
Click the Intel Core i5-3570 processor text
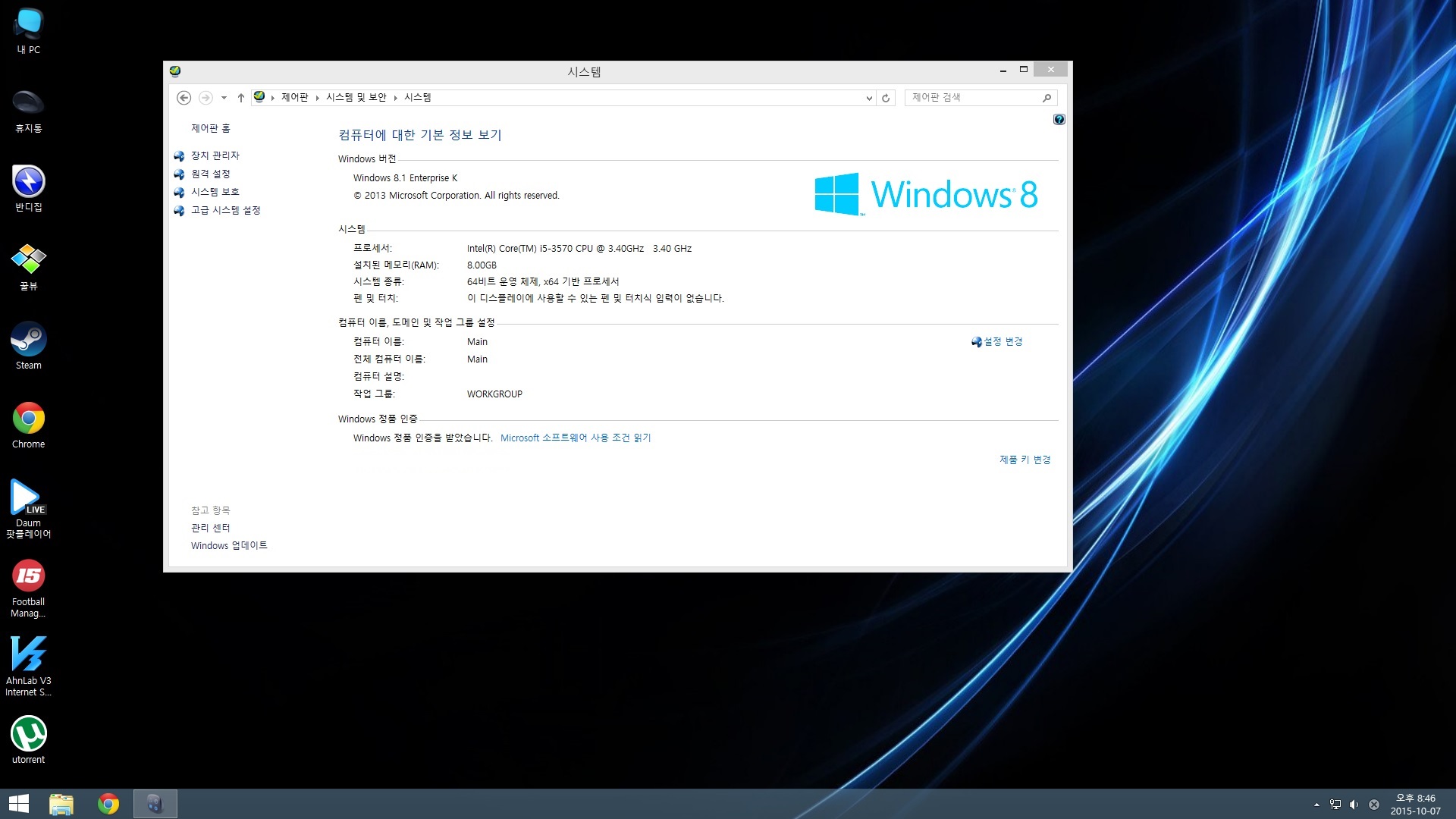pyautogui.click(x=579, y=249)
